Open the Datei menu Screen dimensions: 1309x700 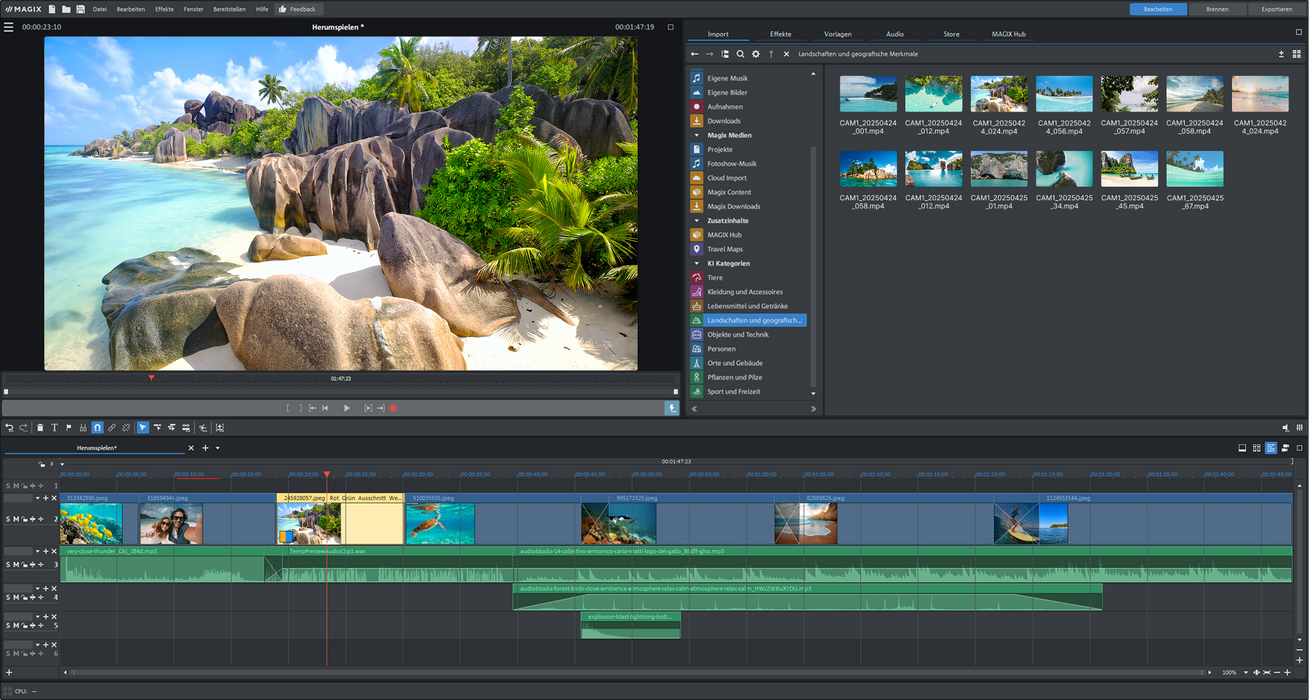click(x=98, y=9)
